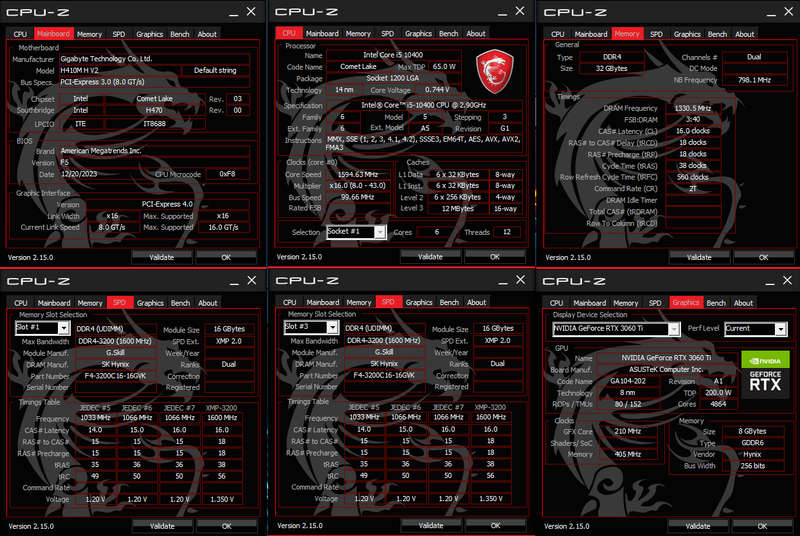Screen dimensions: 800x536
Task: Click Validate in the Graphics window
Action: [x=697, y=526]
